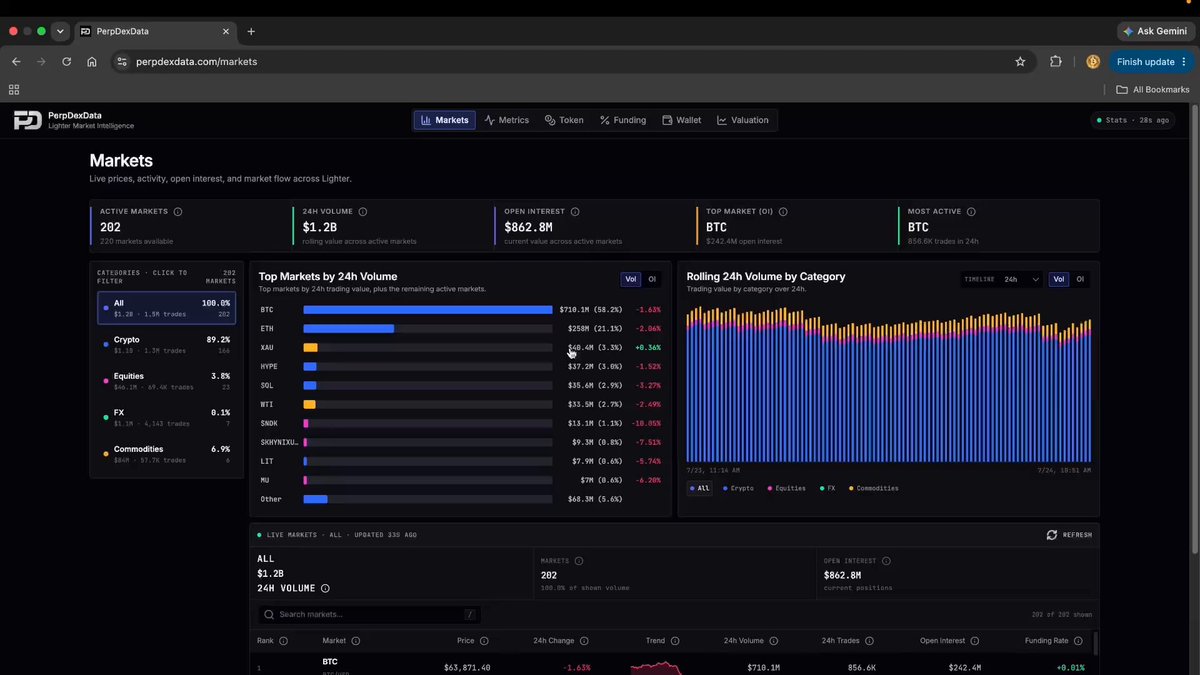The height and width of the screenshot is (675, 1200).
Task: Open the apps grid icon in bookmarks bar
Action: click(14, 89)
